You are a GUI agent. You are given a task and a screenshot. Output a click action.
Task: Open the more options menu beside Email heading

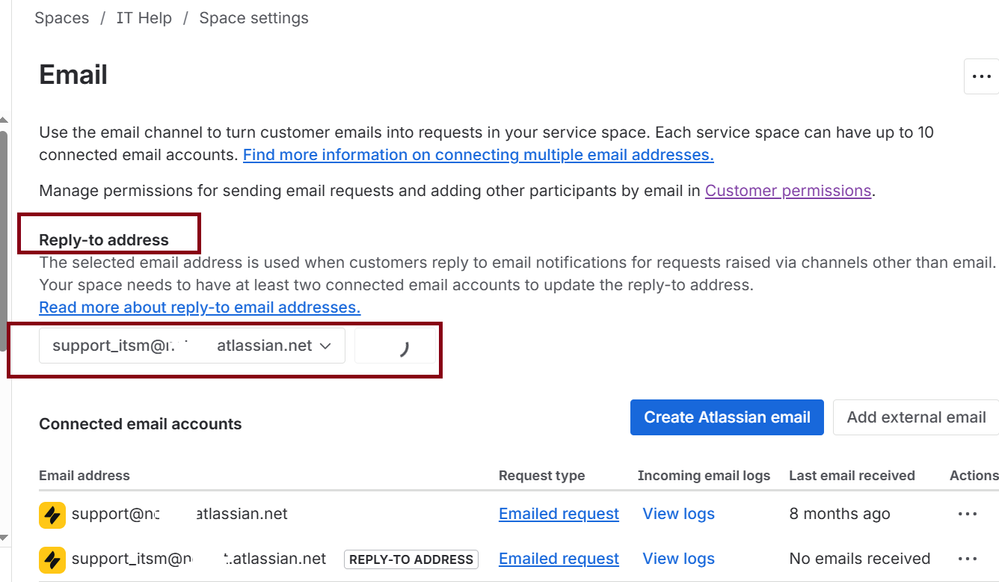[981, 76]
